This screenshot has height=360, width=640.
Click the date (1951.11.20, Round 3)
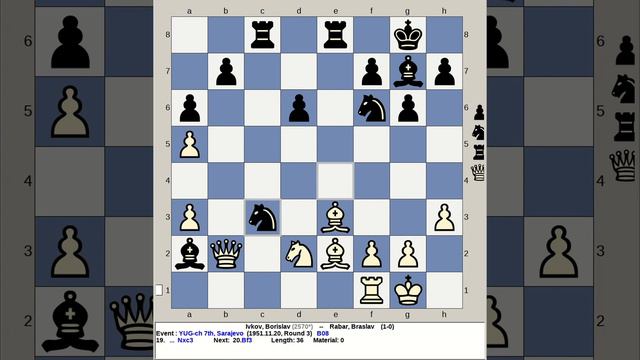coord(280,333)
